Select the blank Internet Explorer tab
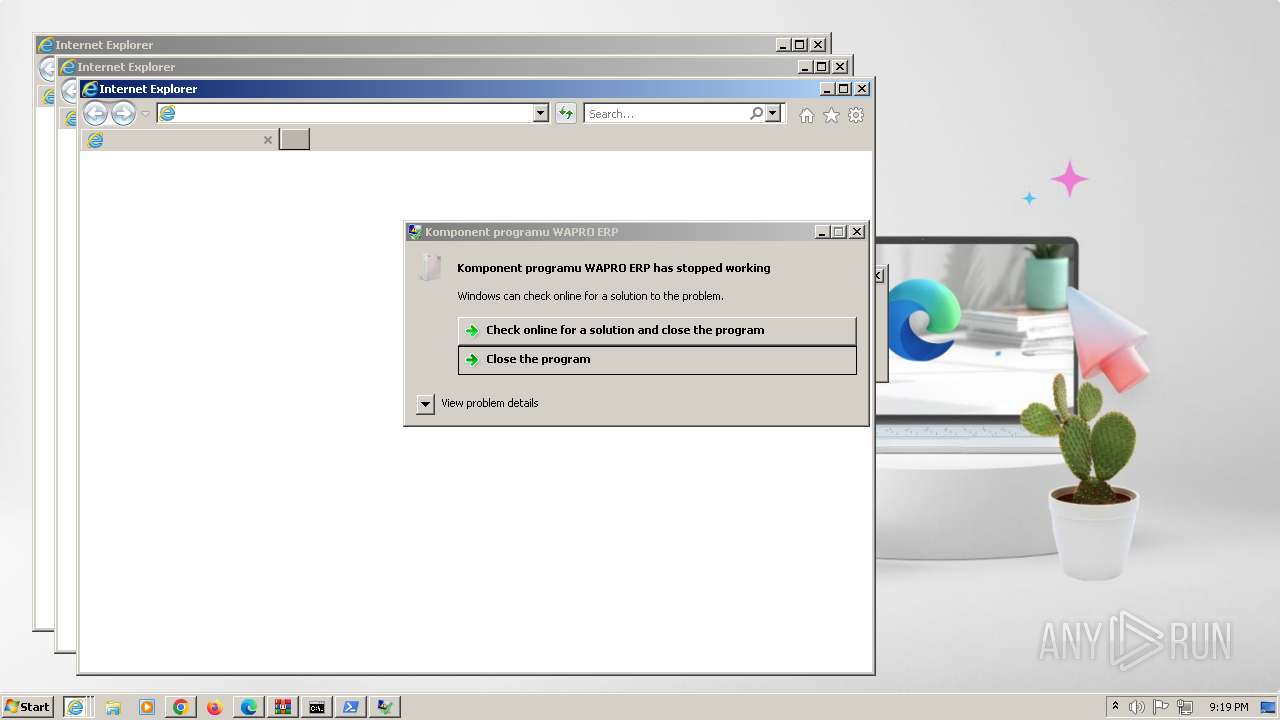 click(x=180, y=140)
